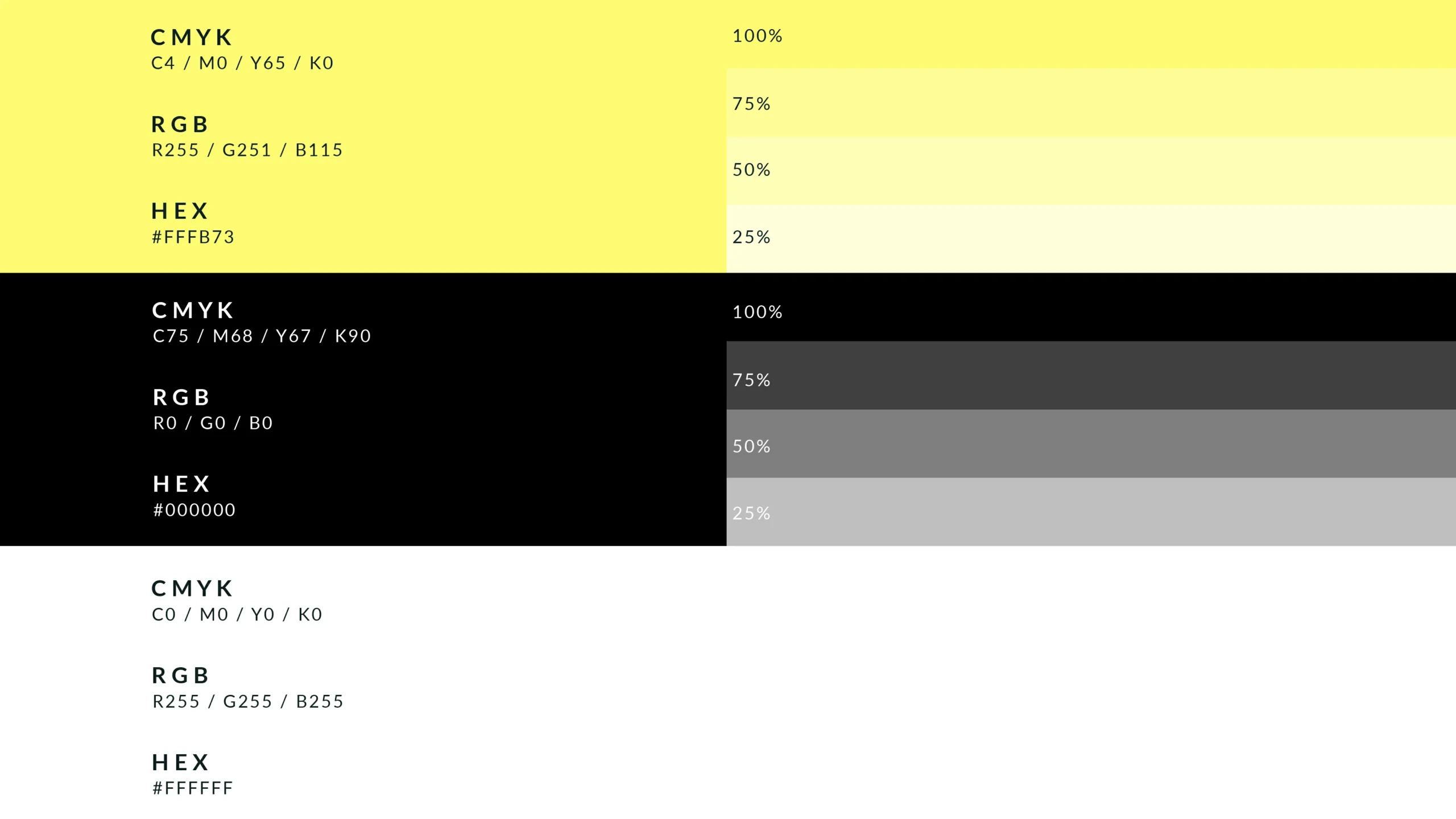
Task: Select the yellow RGB value R255 / G251 / B115
Action: click(x=247, y=150)
